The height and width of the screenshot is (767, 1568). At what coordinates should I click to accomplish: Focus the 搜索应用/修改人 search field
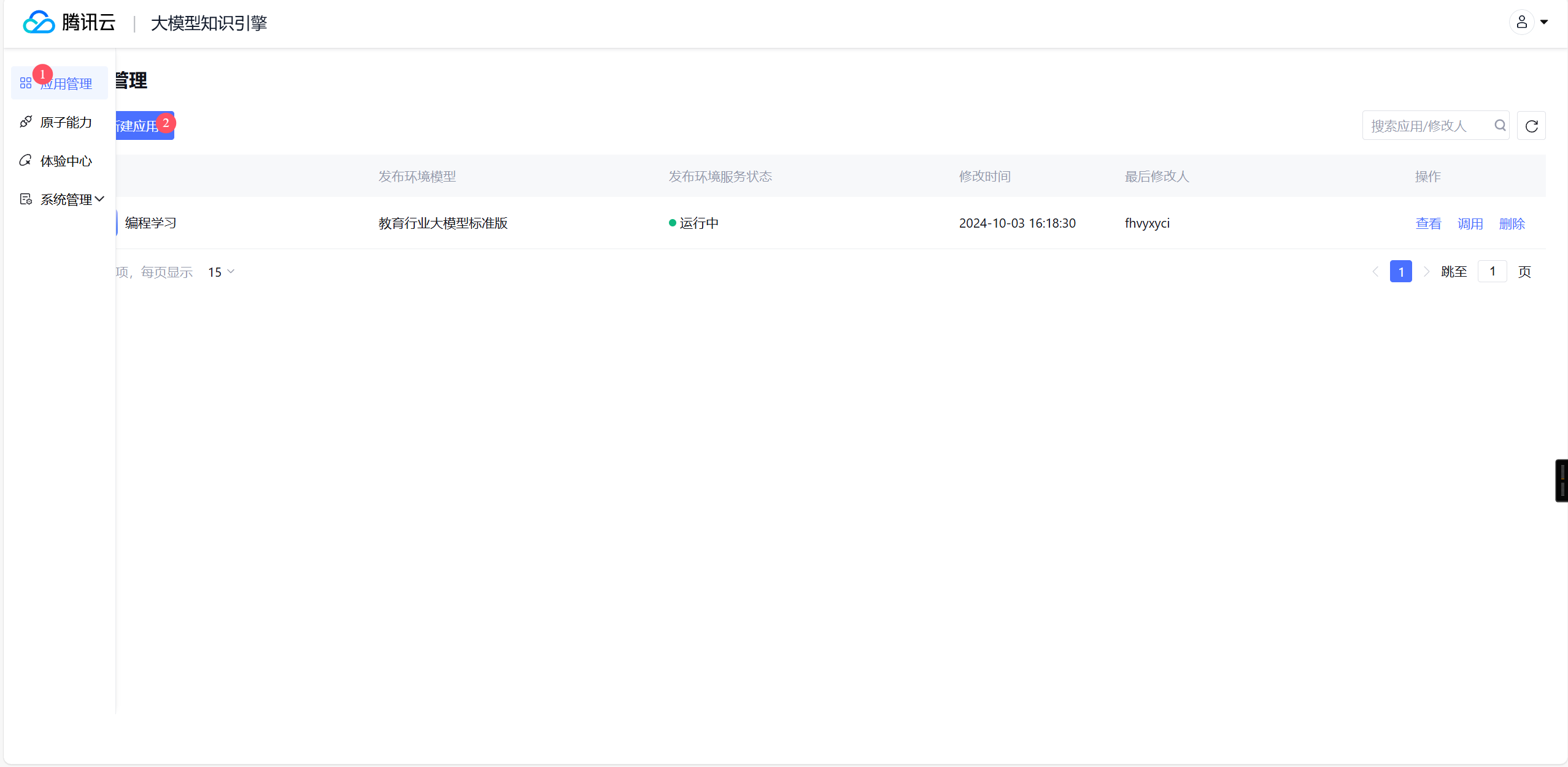[1435, 125]
